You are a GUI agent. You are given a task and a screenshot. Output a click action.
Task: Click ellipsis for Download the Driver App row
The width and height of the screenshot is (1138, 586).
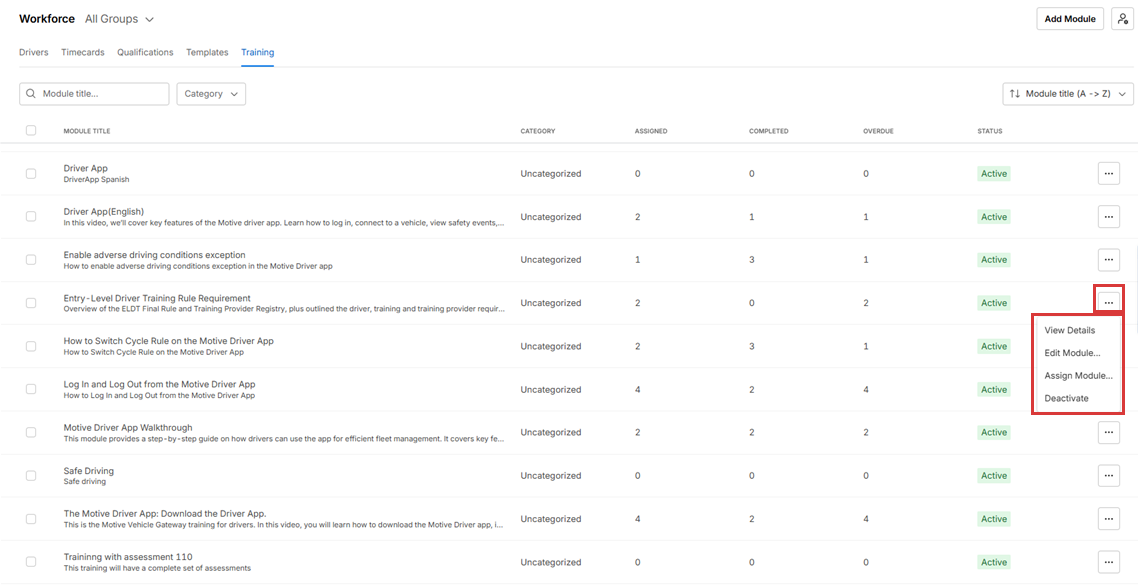click(1108, 519)
